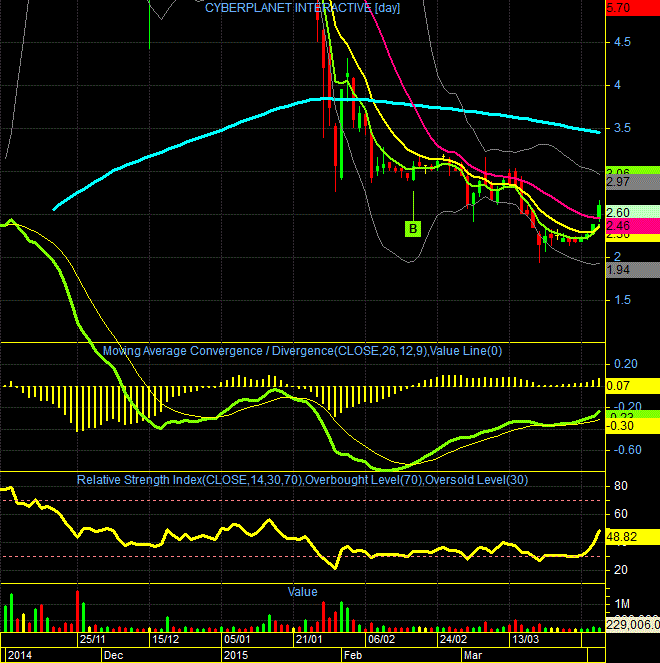Click the 2.46 pink moving average label
The width and height of the screenshot is (660, 663).
click(633, 226)
